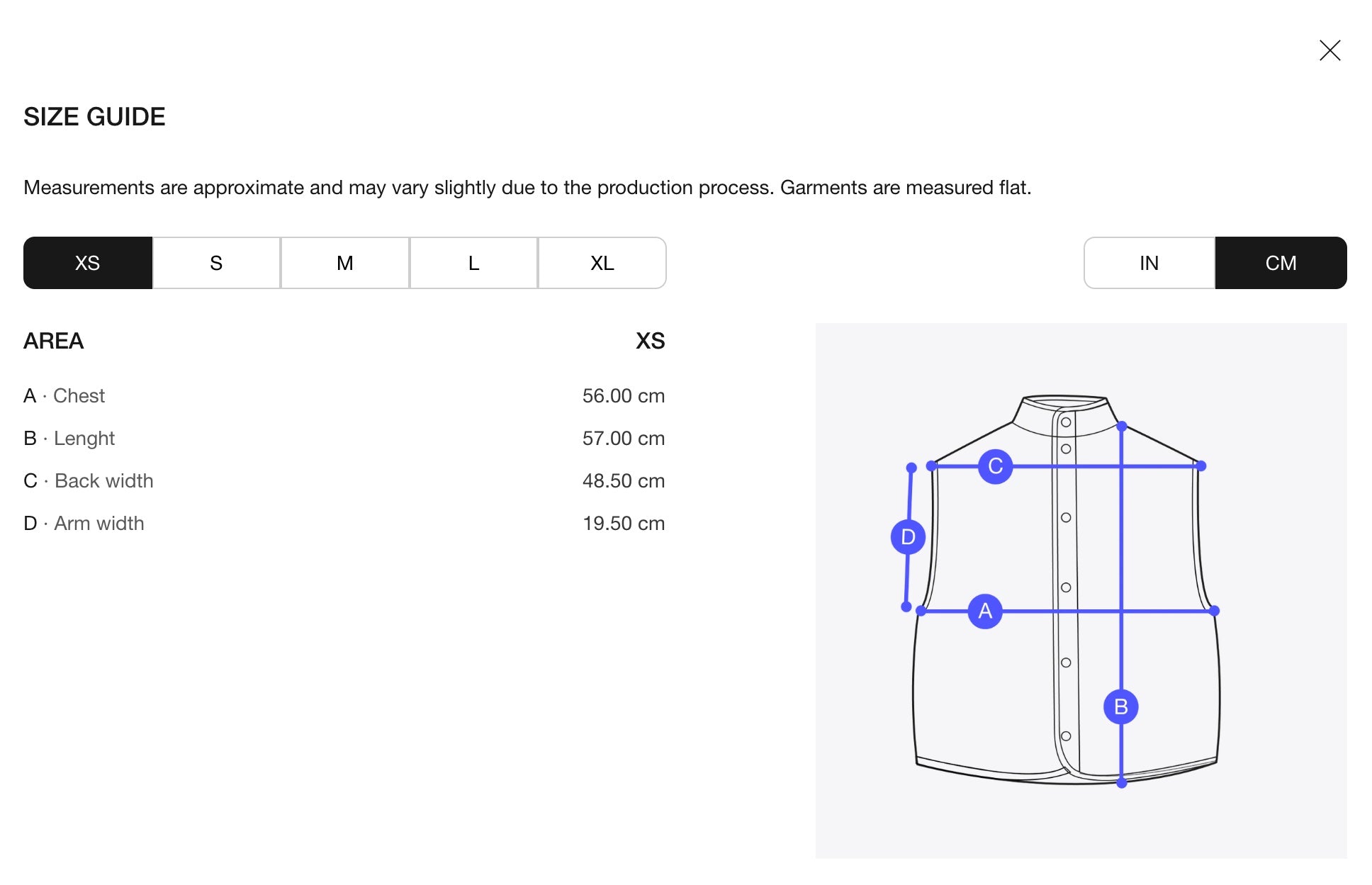
Task: Switch units to inches (IN)
Action: click(x=1149, y=263)
